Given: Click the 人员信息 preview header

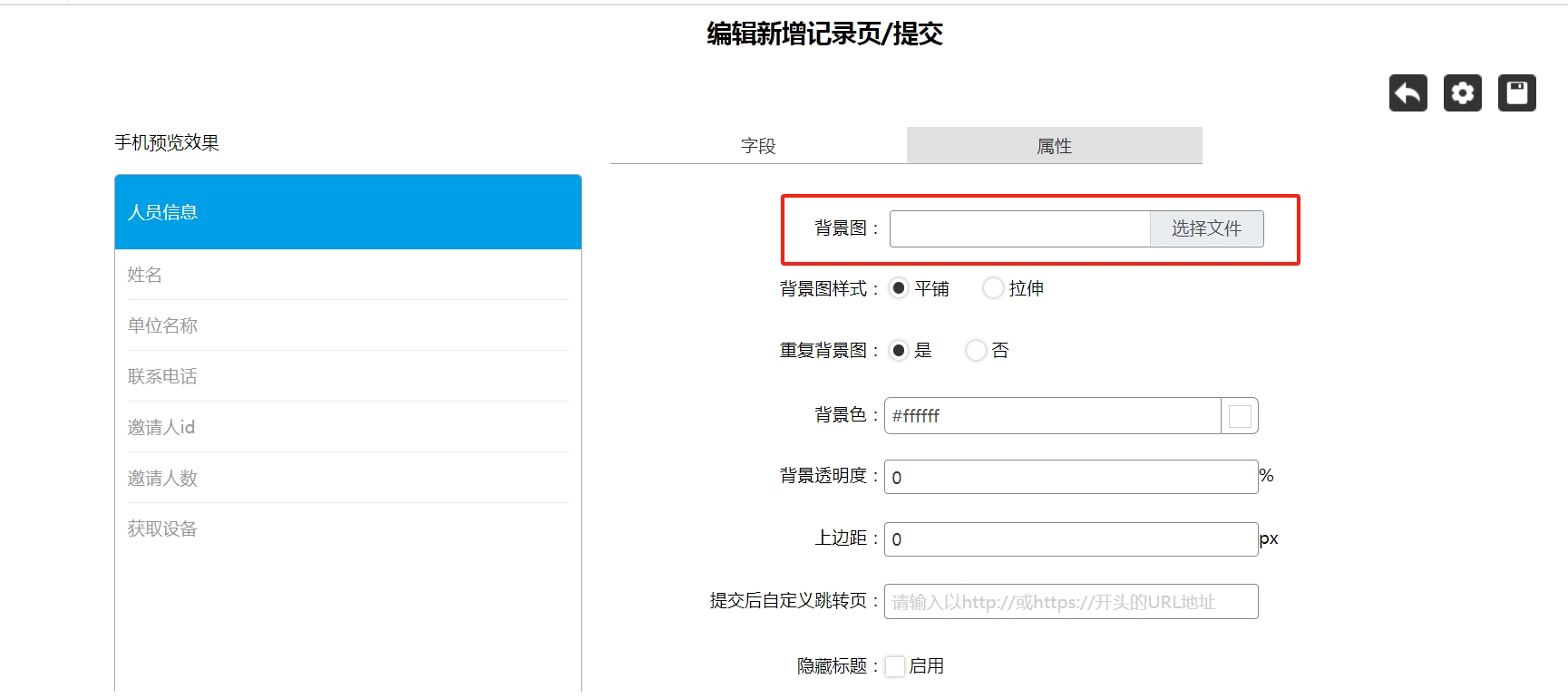Looking at the screenshot, I should pos(348,212).
